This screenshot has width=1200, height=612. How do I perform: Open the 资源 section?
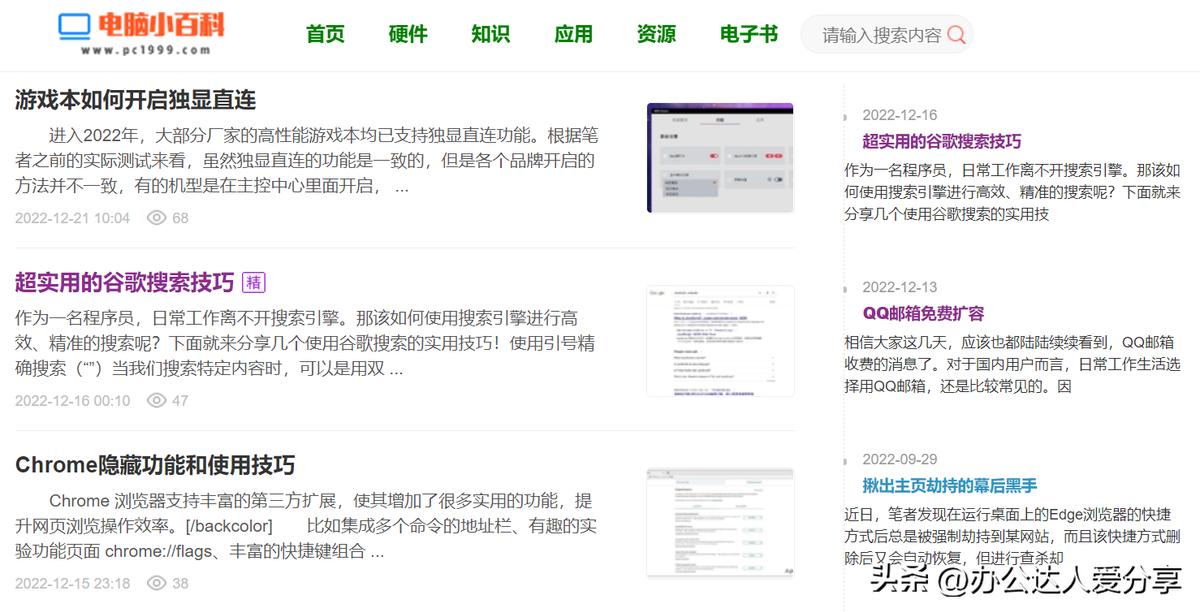tap(656, 33)
